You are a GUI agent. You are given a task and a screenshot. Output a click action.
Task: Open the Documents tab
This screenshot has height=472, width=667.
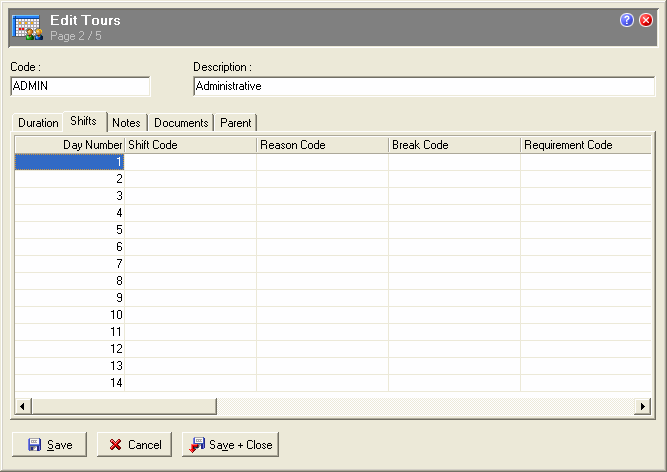(x=181, y=123)
